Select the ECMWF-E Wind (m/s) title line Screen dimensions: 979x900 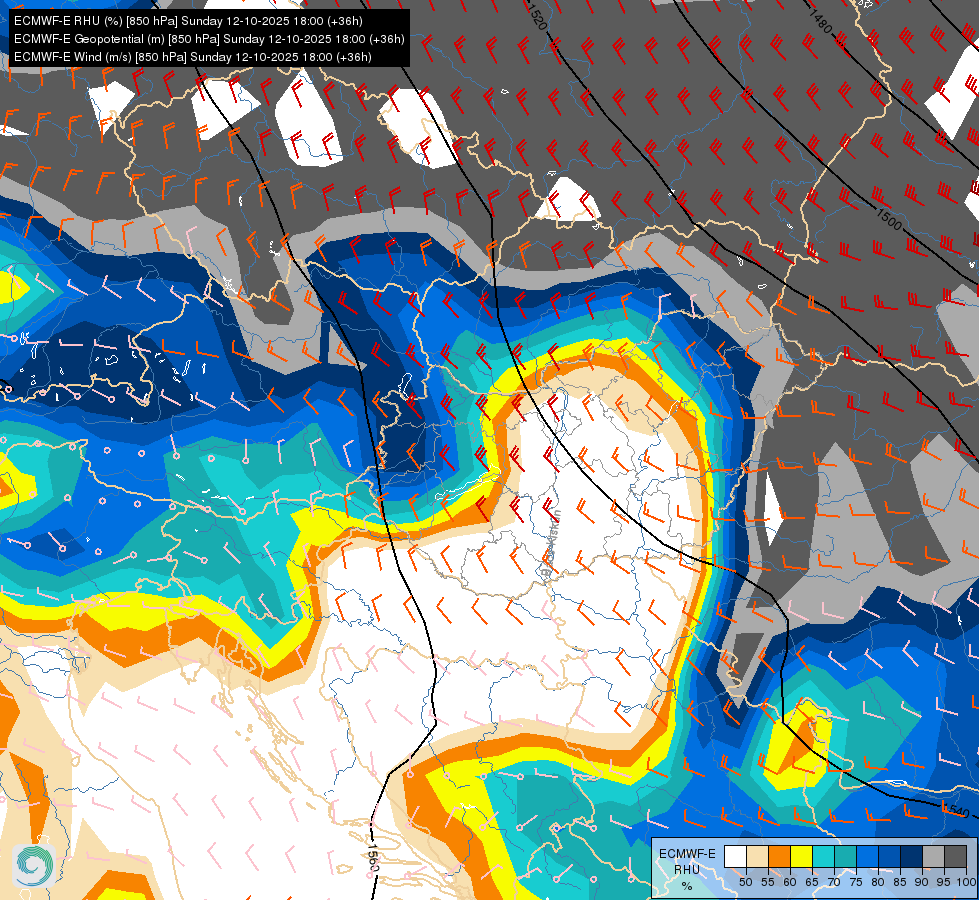tap(193, 57)
